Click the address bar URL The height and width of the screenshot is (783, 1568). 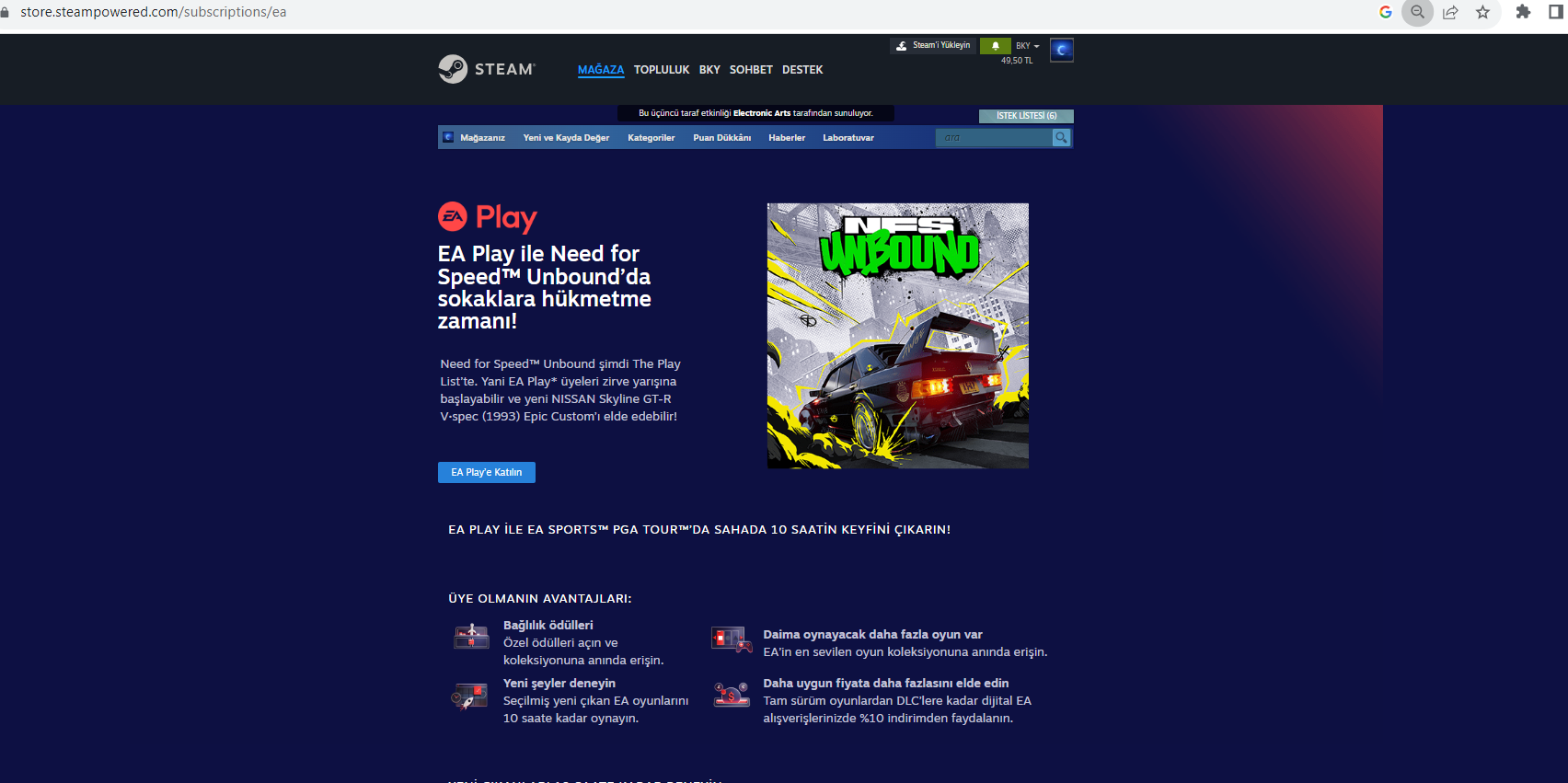click(x=154, y=12)
